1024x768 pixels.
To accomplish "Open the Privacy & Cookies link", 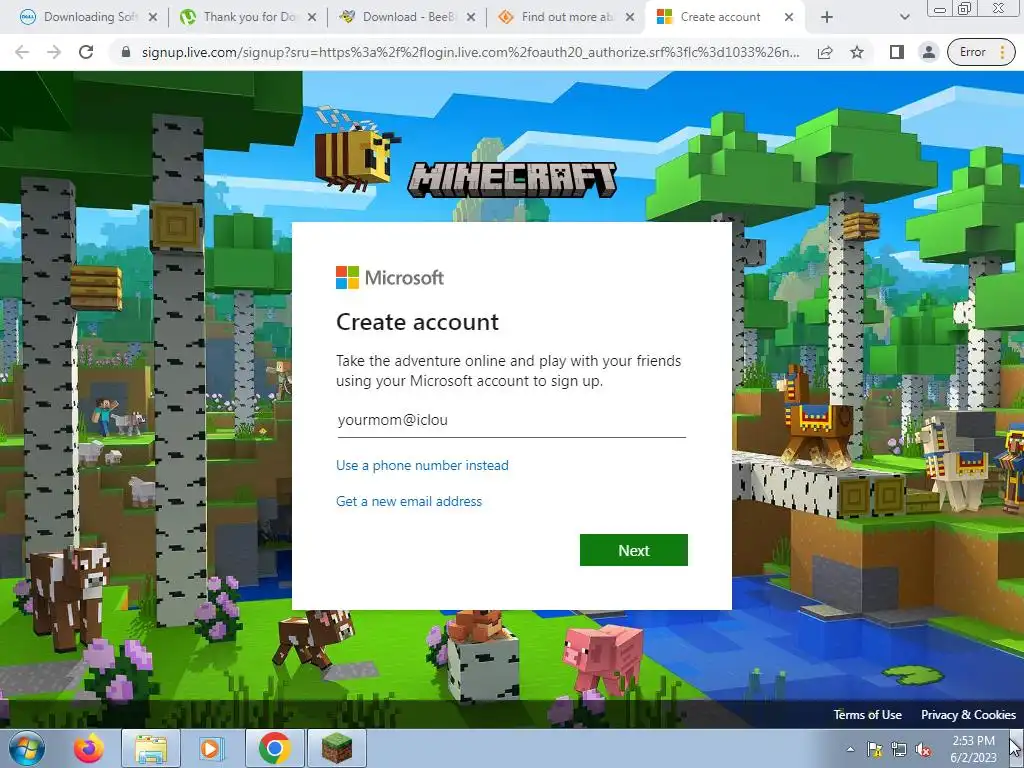I will [968, 714].
